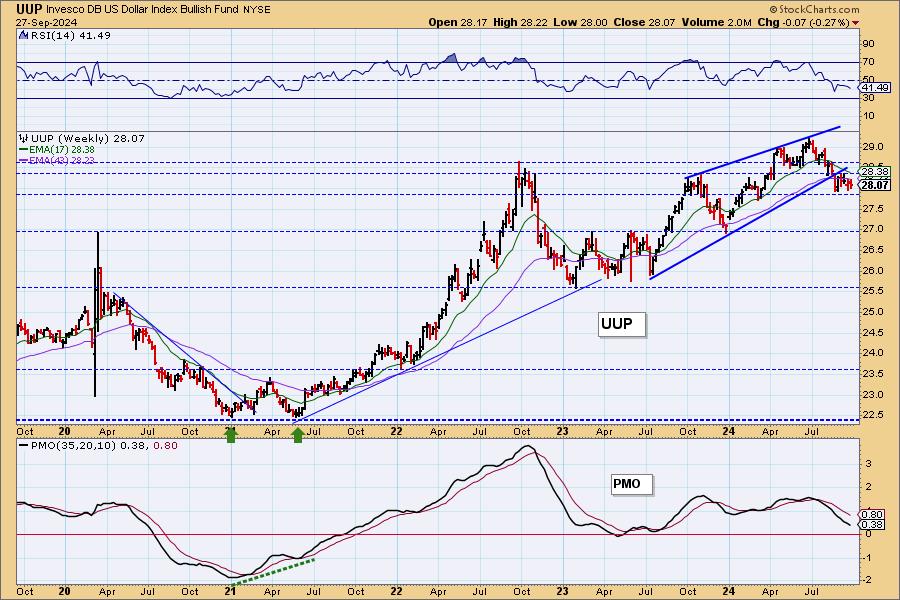Click the 27.0 price axis label
The width and height of the screenshot is (900, 600).
(871, 229)
